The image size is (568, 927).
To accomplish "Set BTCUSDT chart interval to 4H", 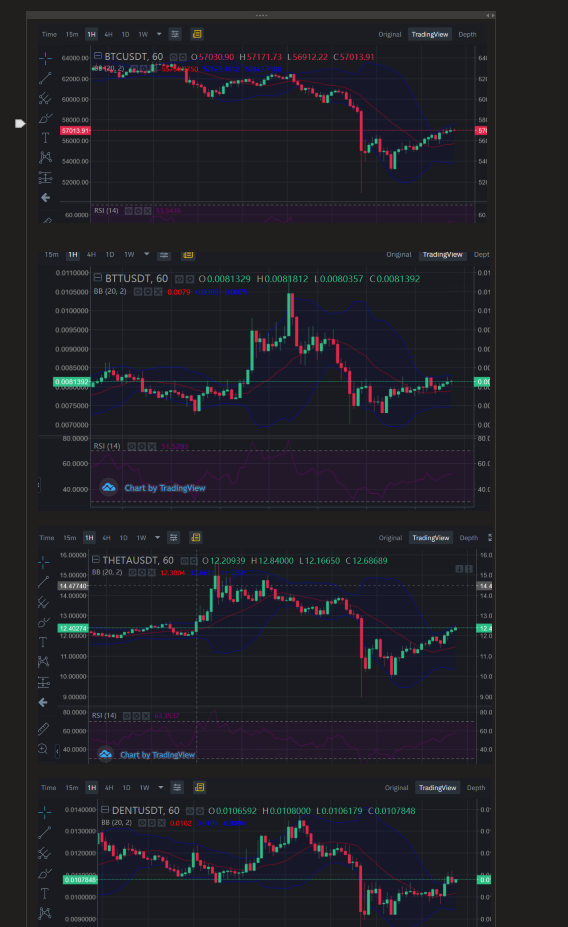I will (108, 34).
